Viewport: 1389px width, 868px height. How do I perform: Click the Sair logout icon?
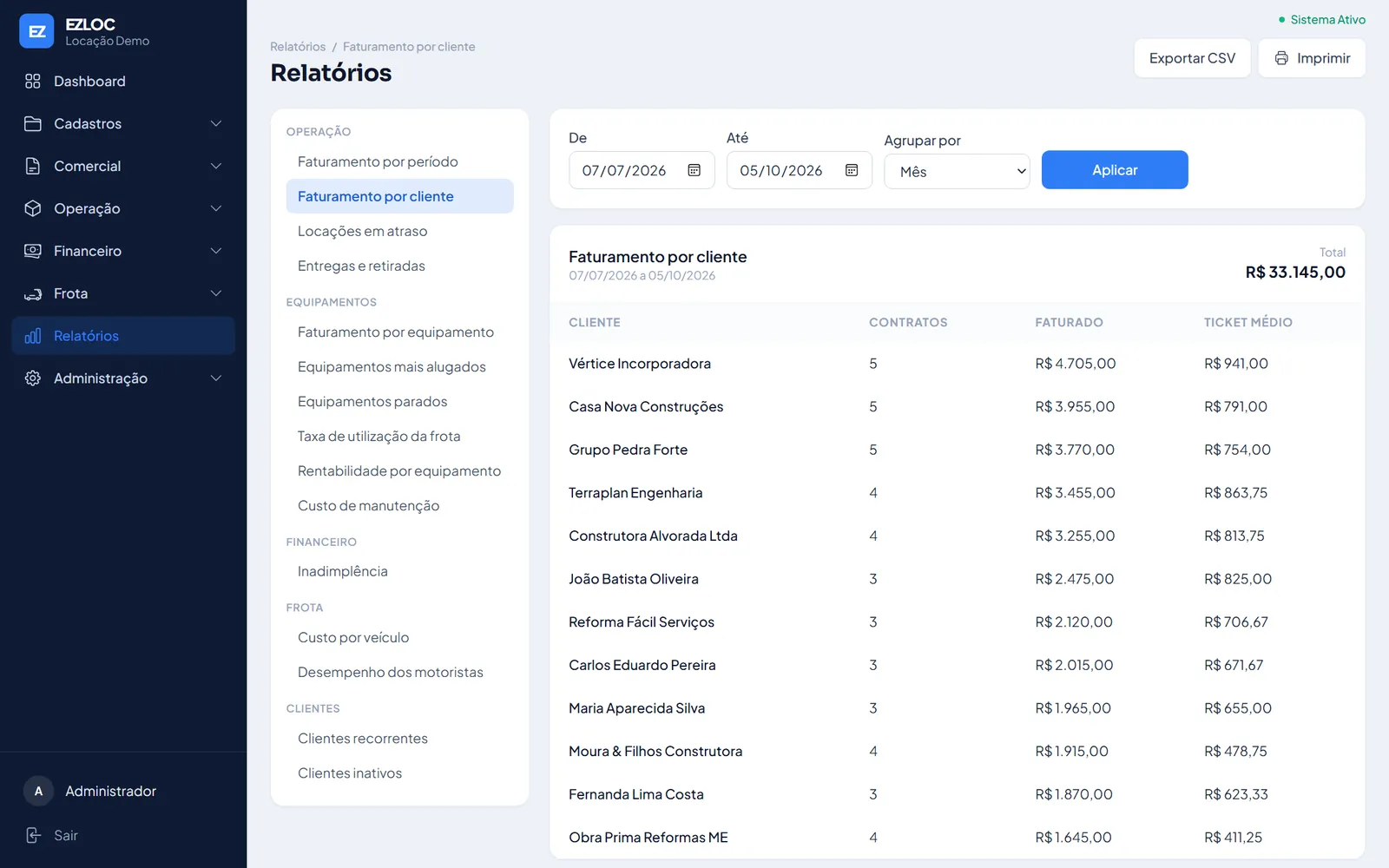[33, 835]
